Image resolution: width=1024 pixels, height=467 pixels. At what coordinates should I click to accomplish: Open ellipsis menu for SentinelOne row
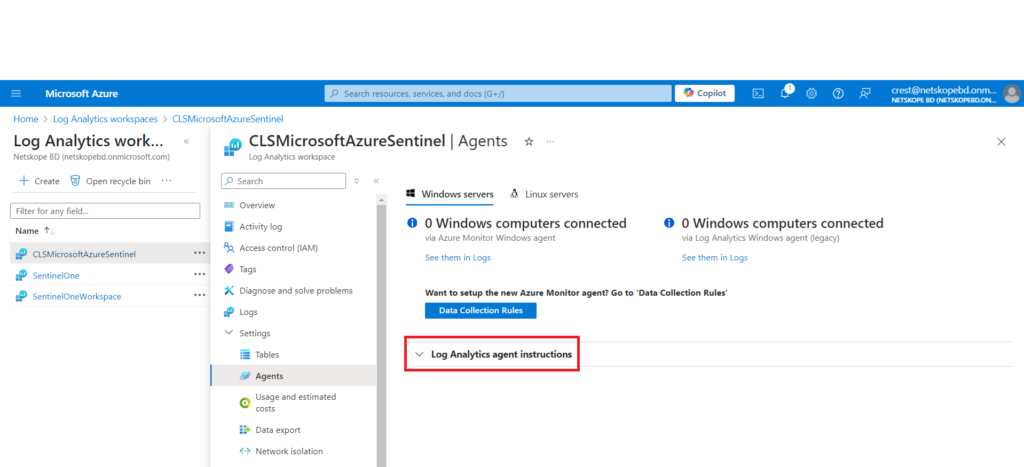click(199, 274)
